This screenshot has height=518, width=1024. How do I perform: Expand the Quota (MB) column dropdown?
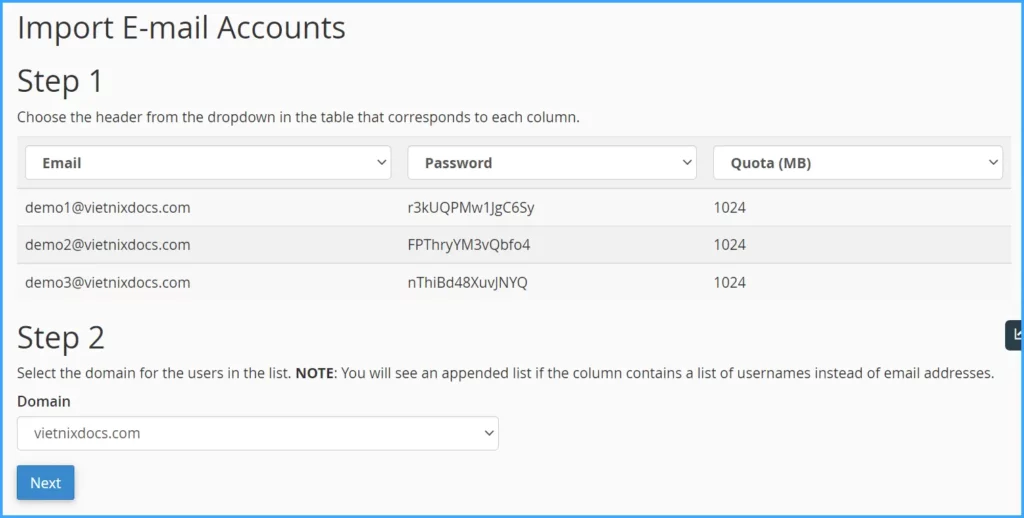(x=857, y=163)
